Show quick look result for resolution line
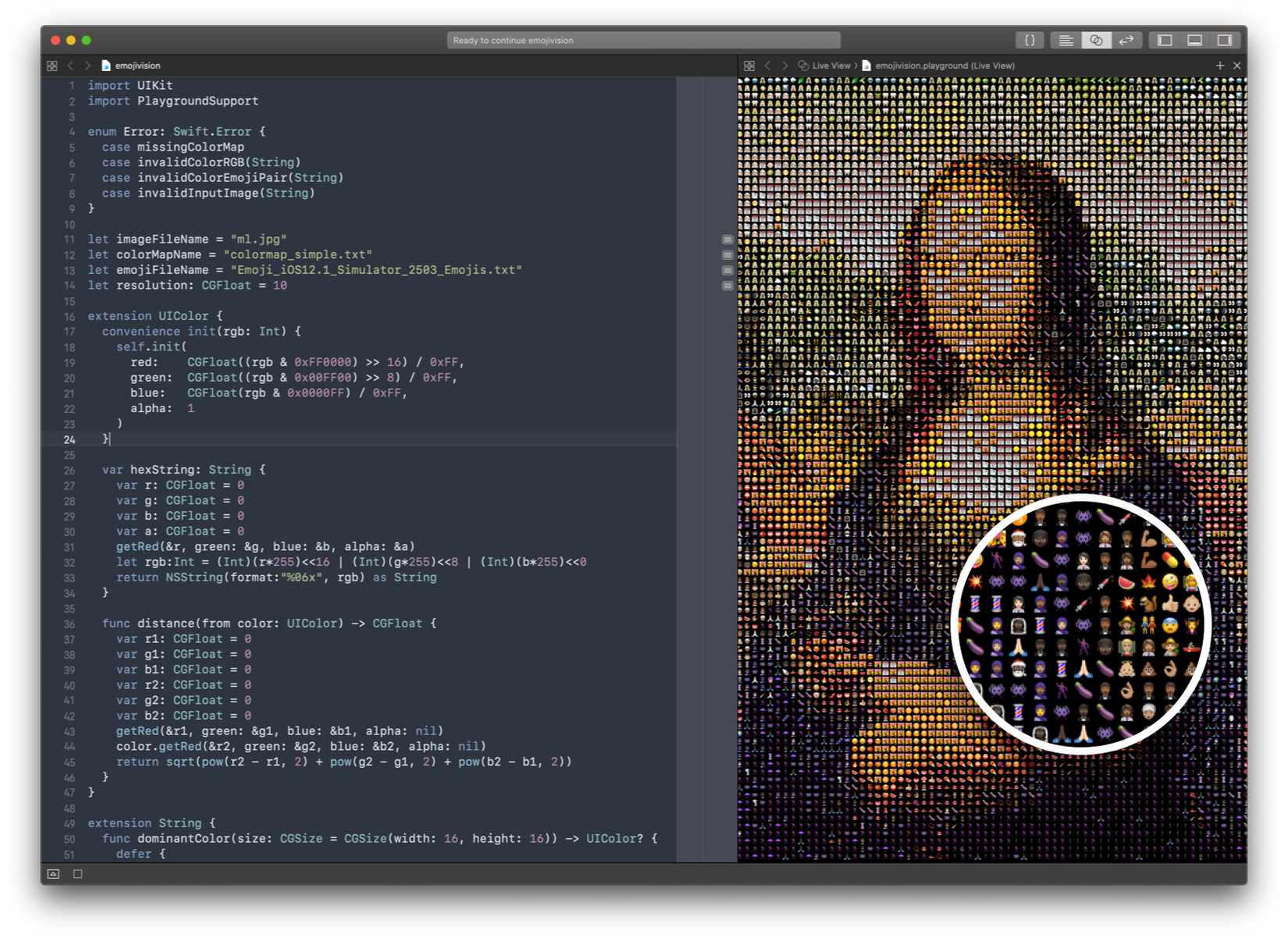Screen dimensions: 1288x938 (x=728, y=286)
